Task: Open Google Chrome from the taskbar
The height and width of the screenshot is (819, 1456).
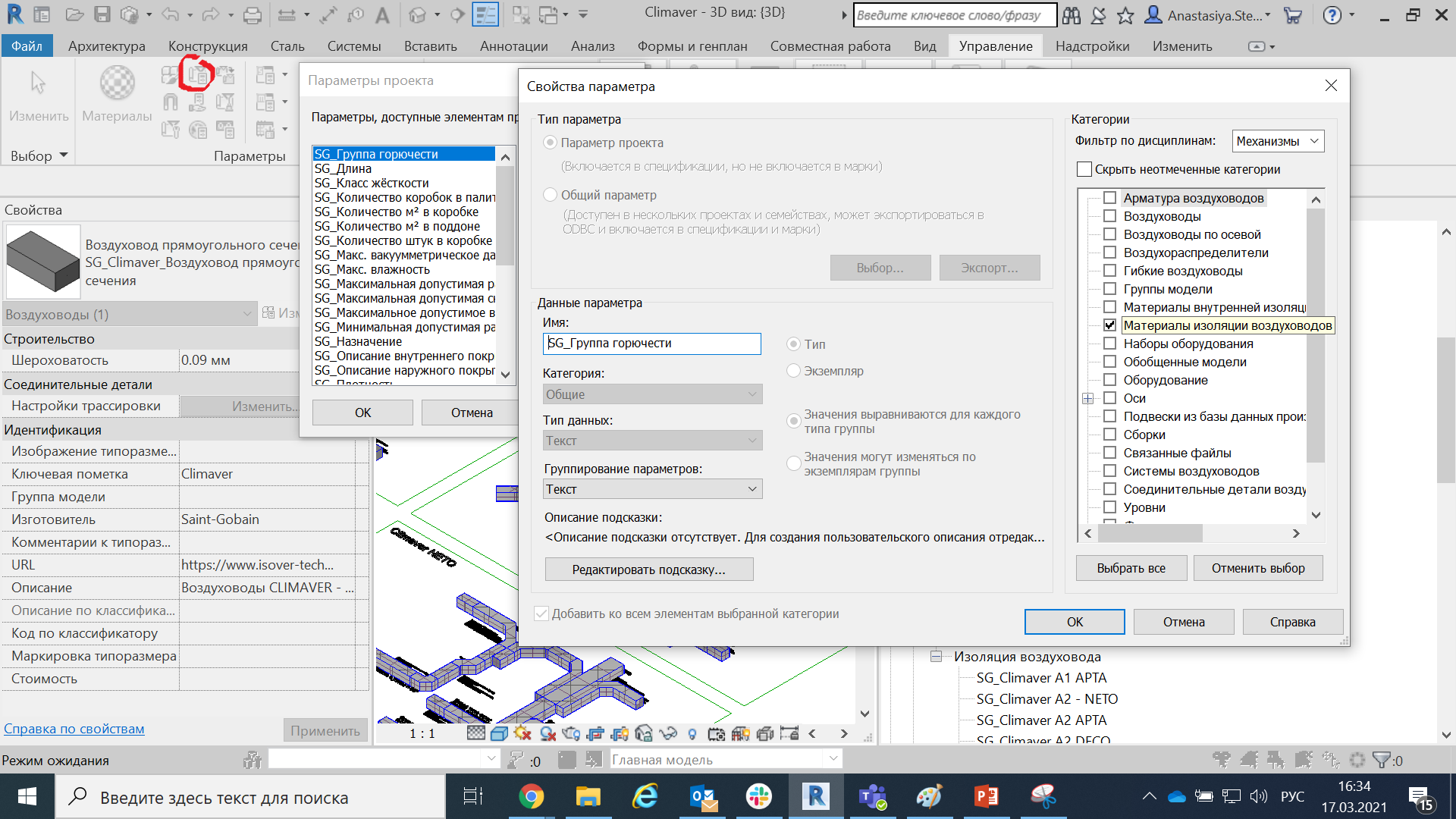Action: pos(532,796)
